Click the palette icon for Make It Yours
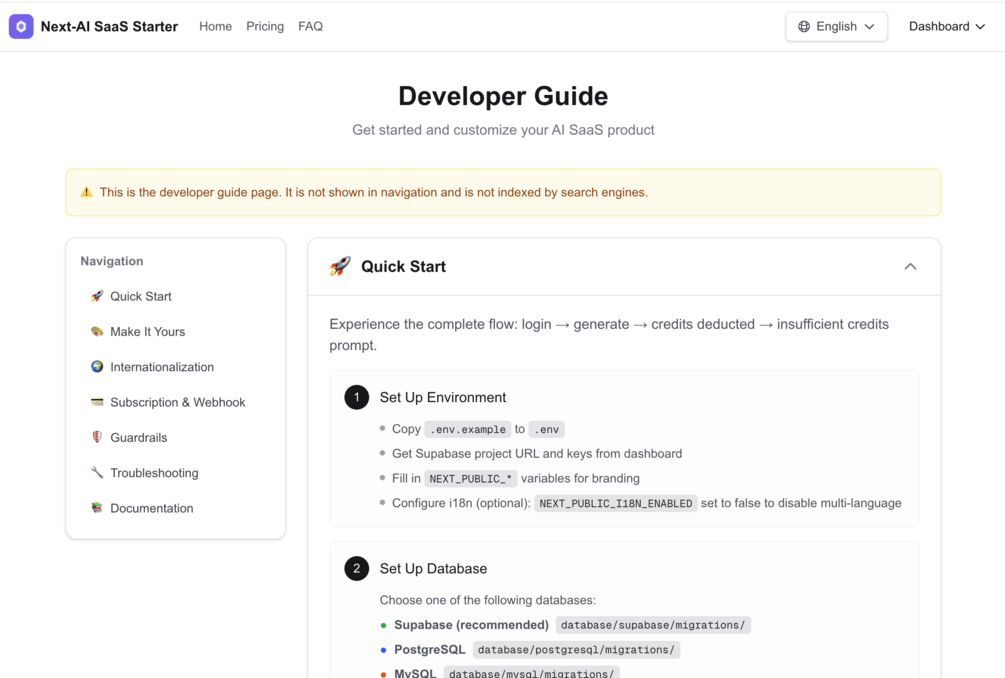 97,332
